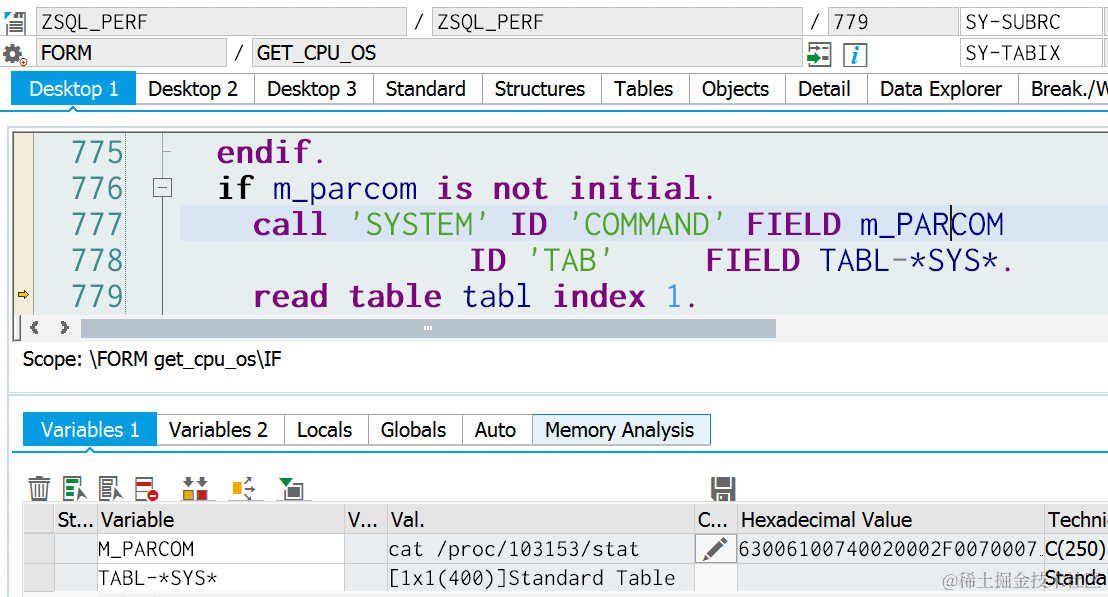Select the Variables 2 tab
Screen dimensions: 1108x597
(218, 430)
